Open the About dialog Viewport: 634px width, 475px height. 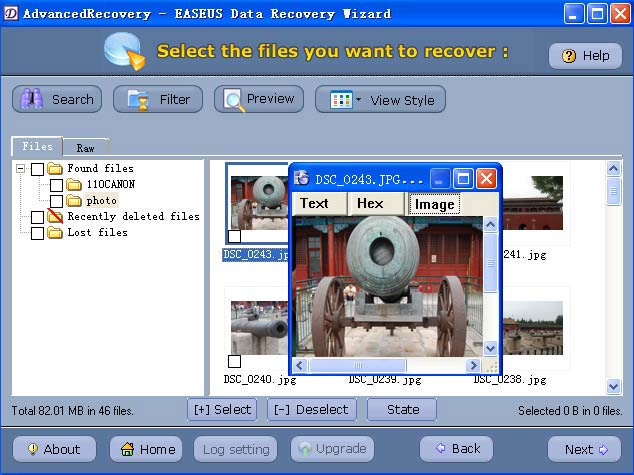(x=54, y=449)
